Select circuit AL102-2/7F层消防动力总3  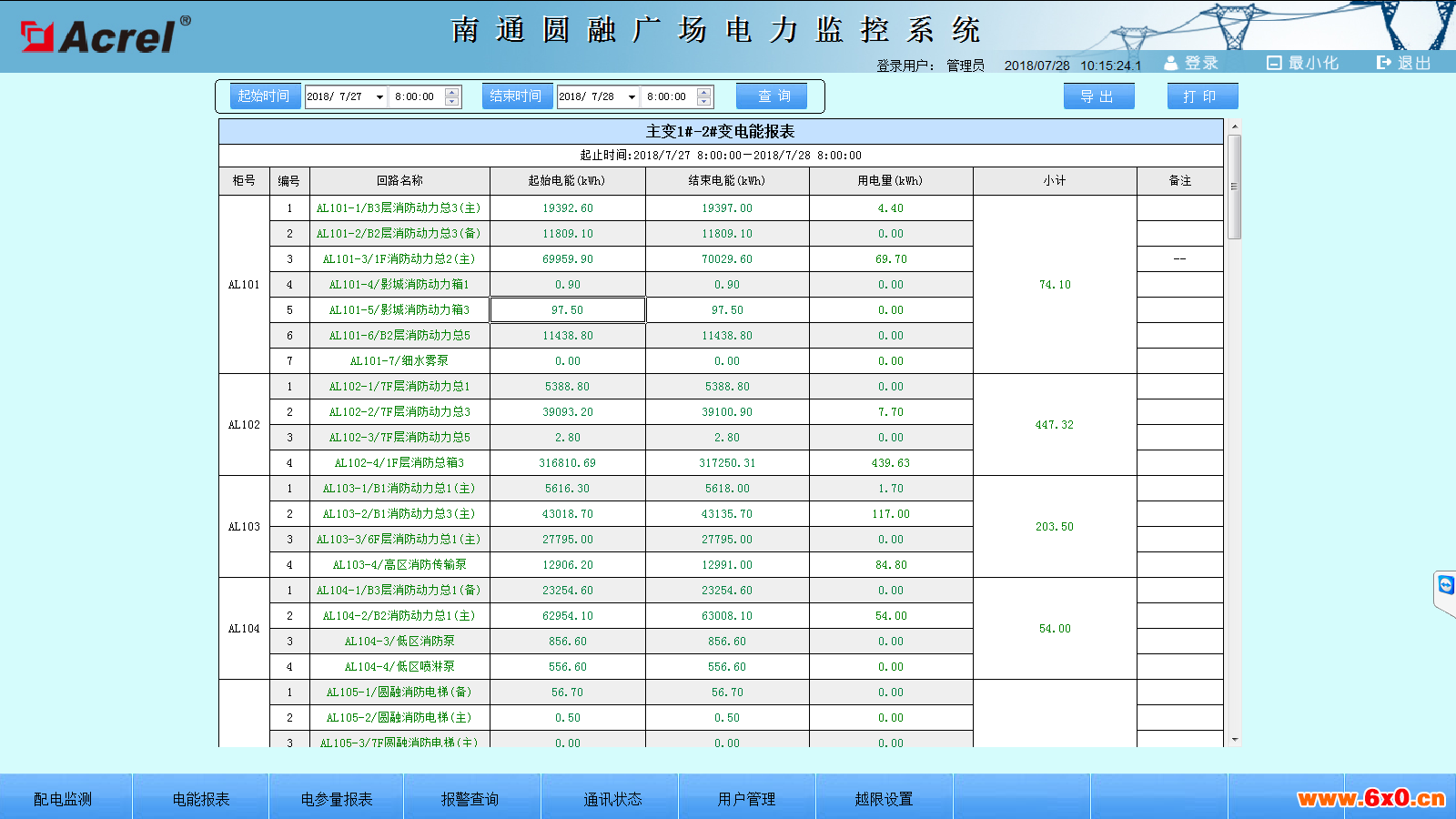click(x=399, y=412)
